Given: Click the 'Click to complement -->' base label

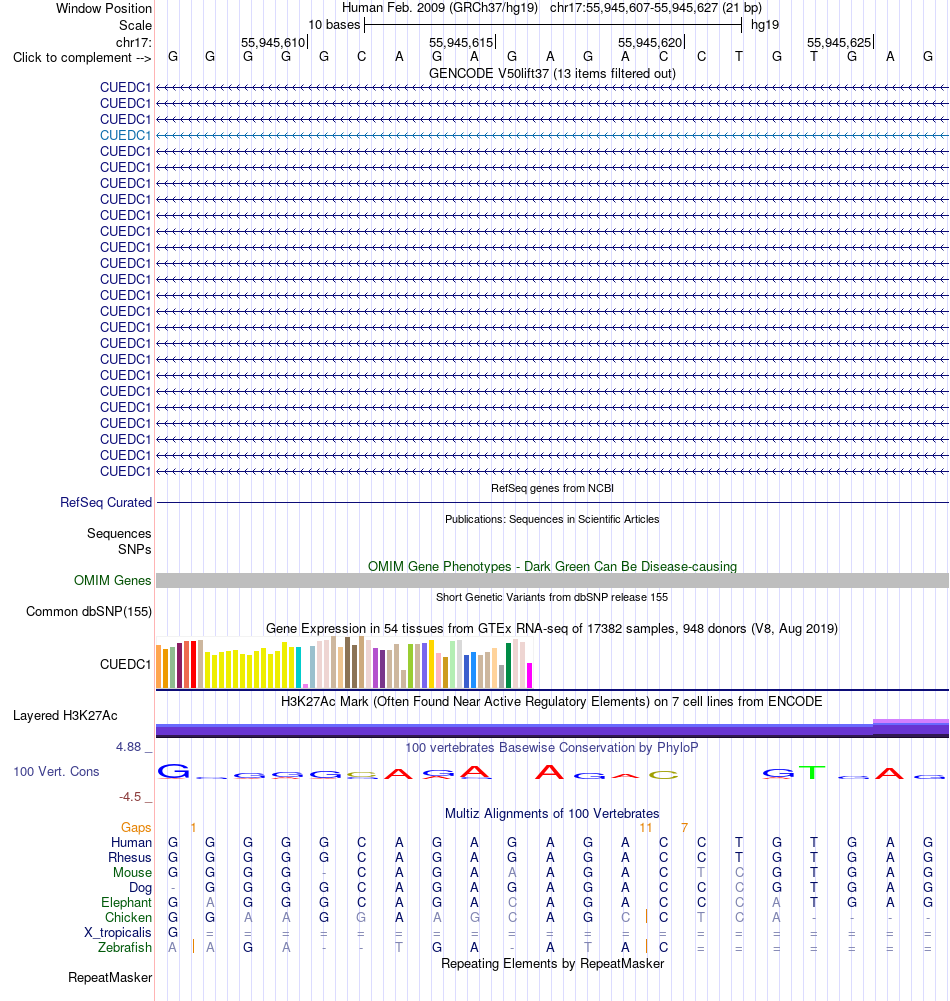Looking at the screenshot, I should click(82, 57).
